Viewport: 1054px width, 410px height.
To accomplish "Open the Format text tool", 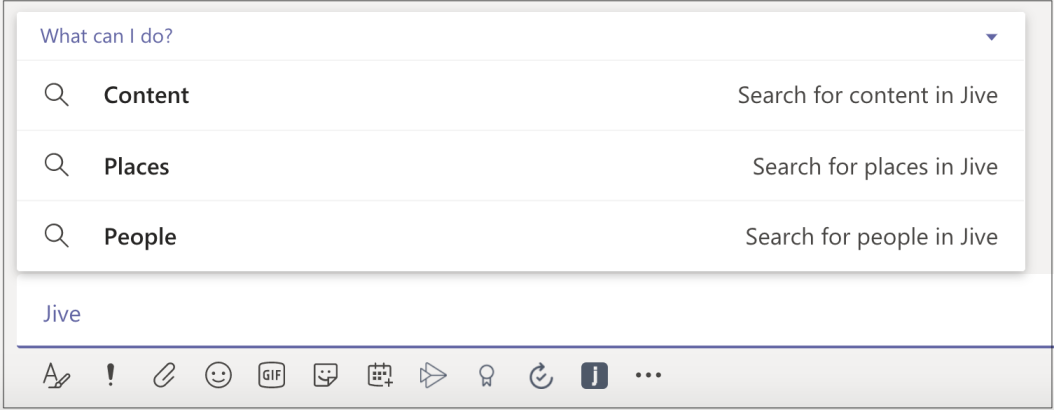I will tap(56, 376).
